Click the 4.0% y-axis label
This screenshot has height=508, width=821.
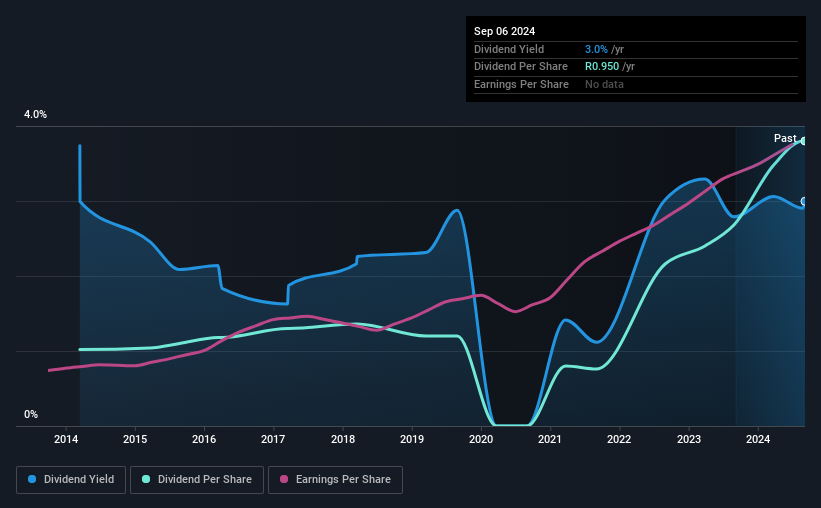pyautogui.click(x=35, y=114)
